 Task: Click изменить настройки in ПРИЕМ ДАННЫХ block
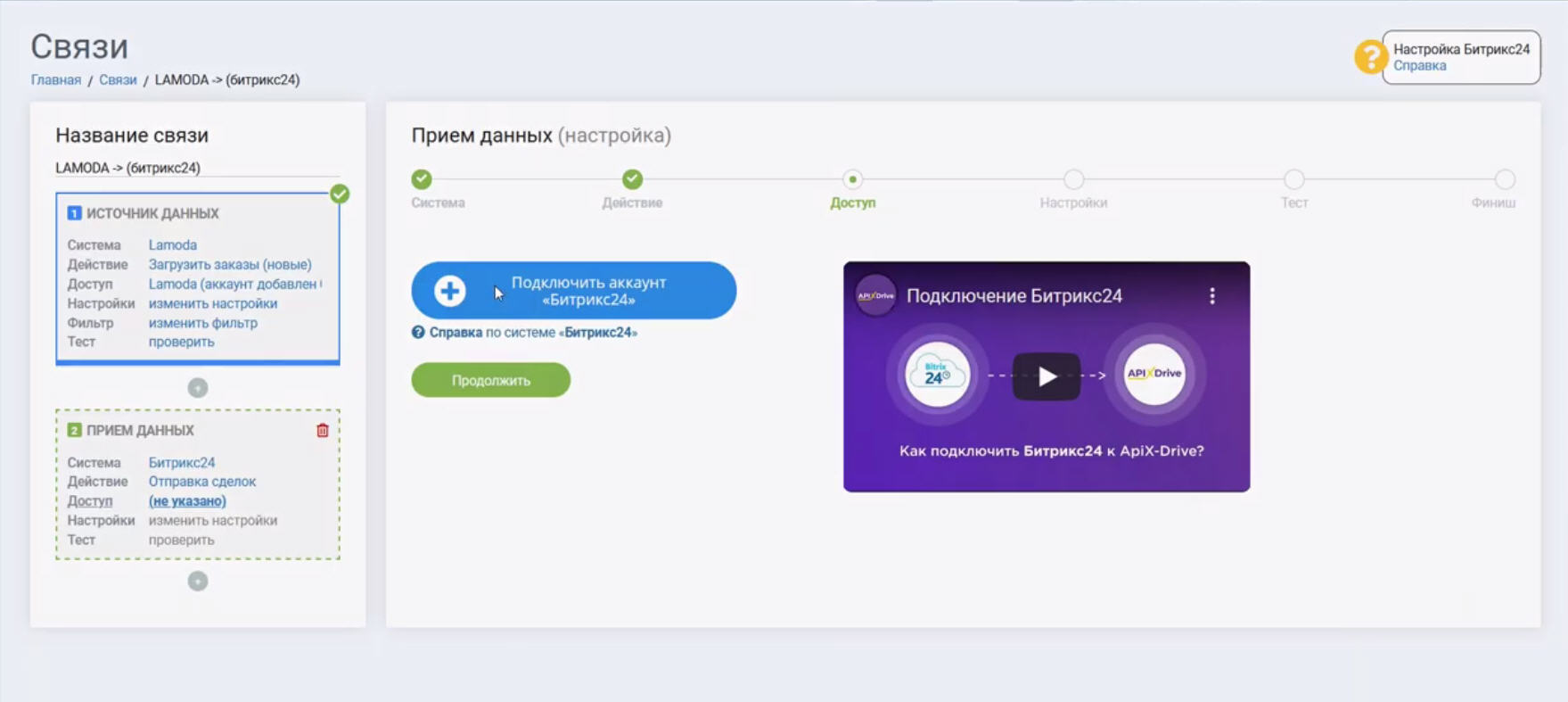[x=213, y=521]
